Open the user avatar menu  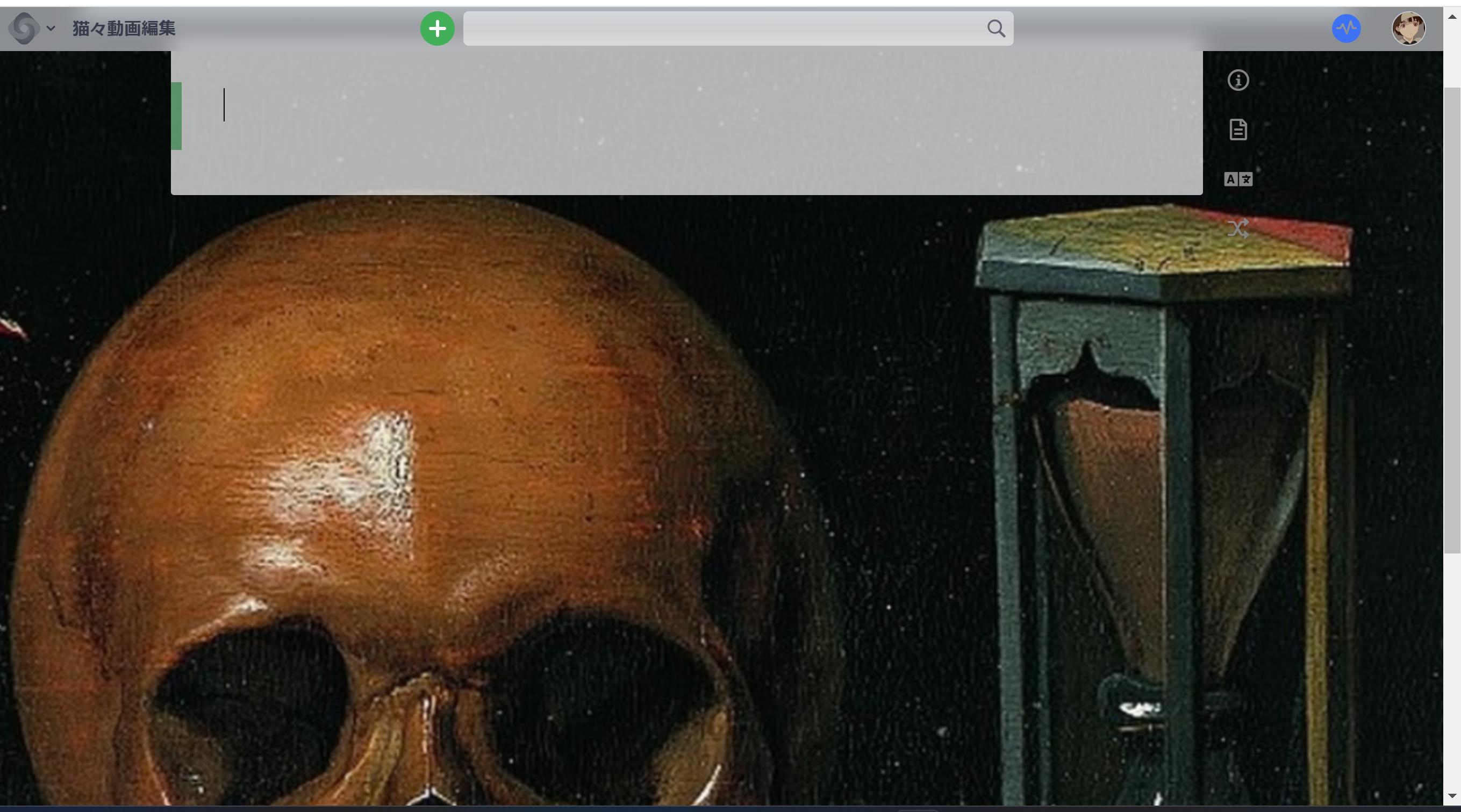[1408, 28]
